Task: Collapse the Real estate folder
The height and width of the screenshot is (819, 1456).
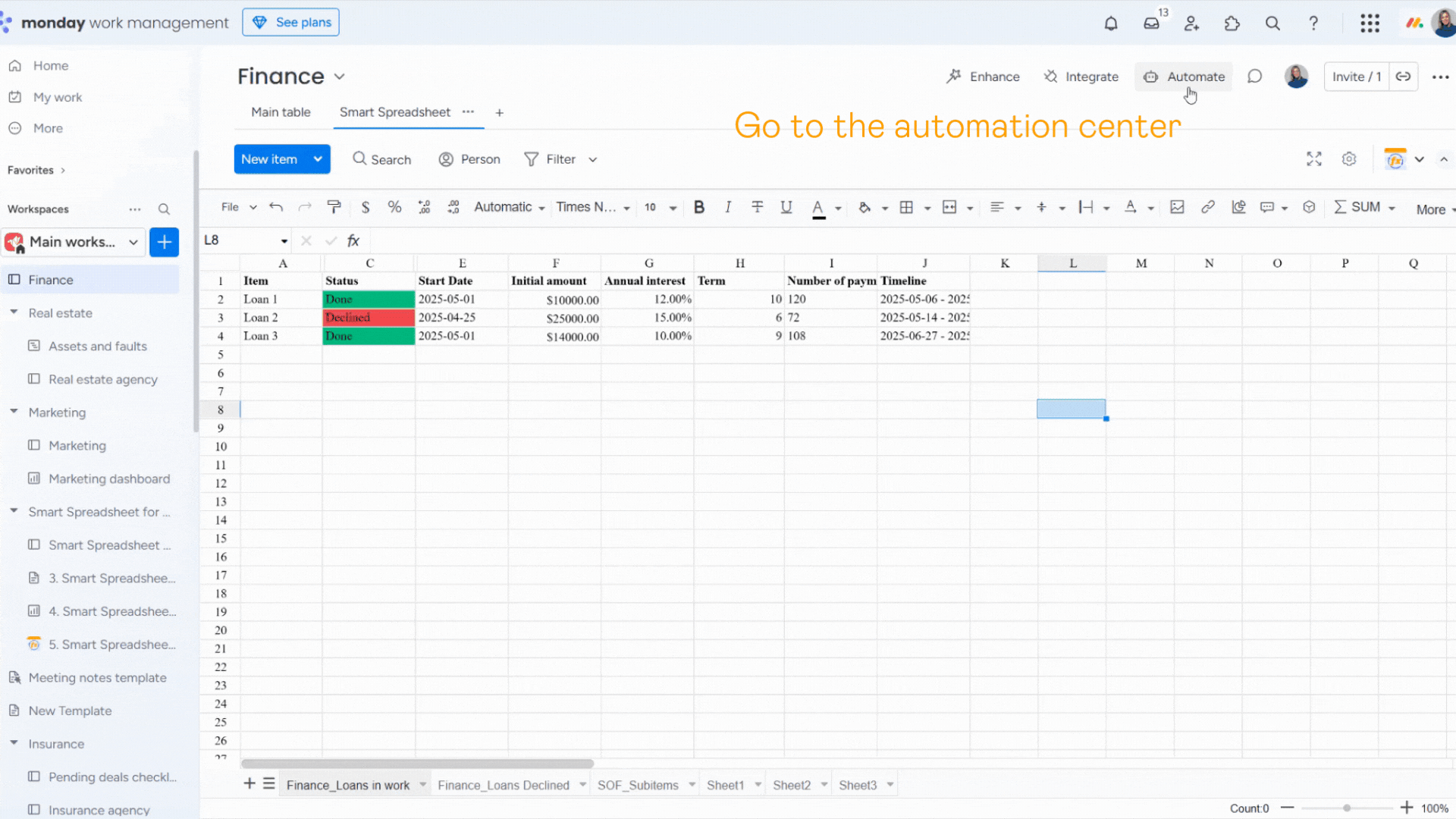Action: [14, 312]
